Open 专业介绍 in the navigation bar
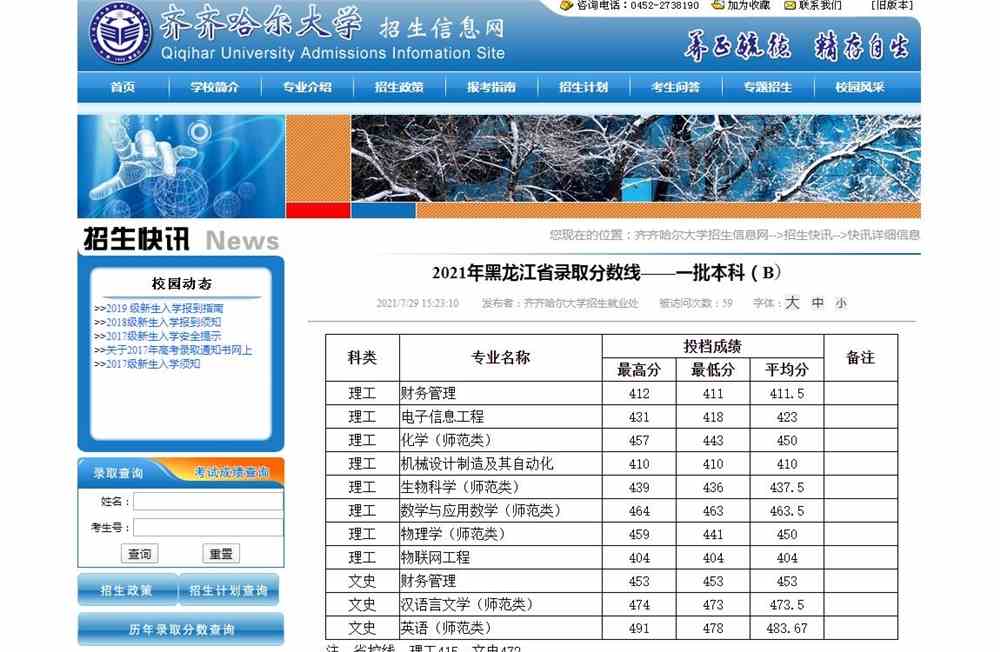The width and height of the screenshot is (1000, 652). tap(307, 87)
